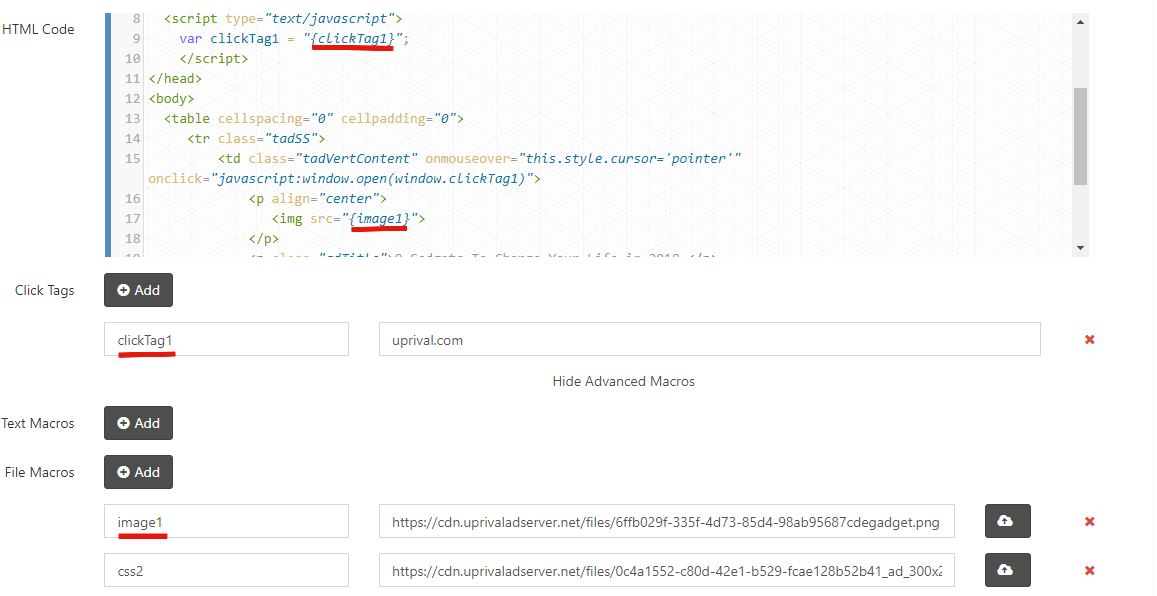Image resolution: width=1157 pixels, height=596 pixels.
Task: Click the code editor scroll down arrow
Action: coord(1080,248)
